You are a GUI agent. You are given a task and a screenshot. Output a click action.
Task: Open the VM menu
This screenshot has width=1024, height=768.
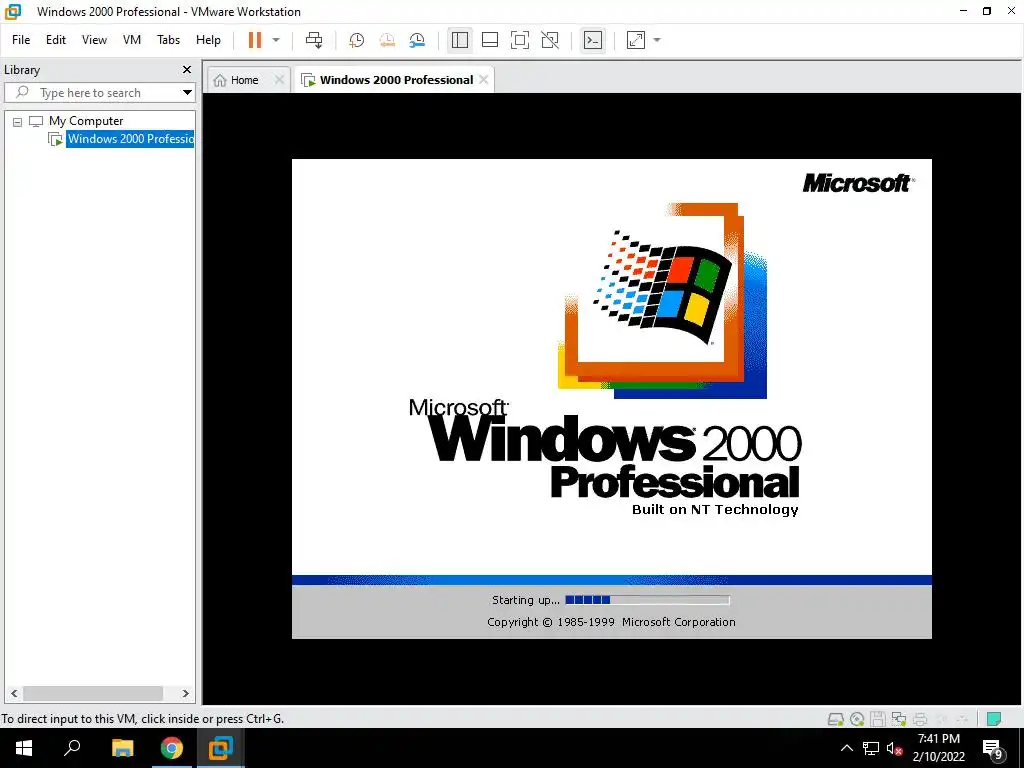[x=132, y=40]
